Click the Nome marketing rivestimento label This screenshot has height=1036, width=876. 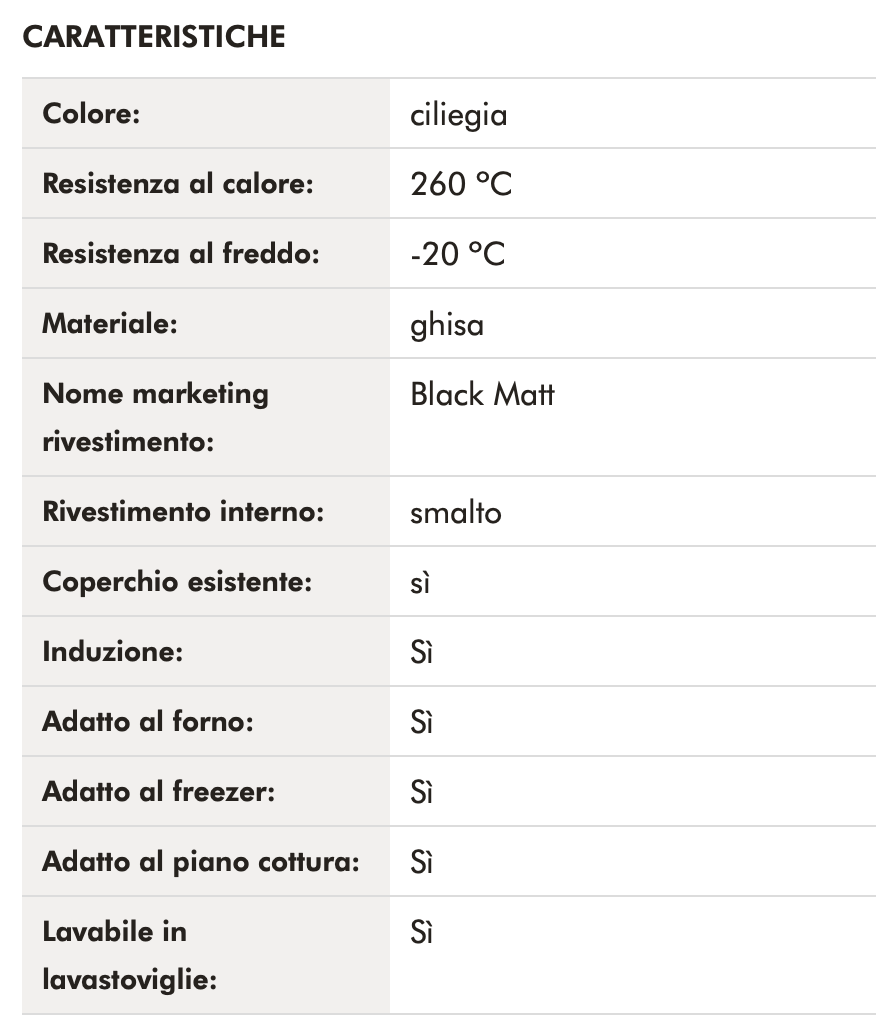[155, 417]
